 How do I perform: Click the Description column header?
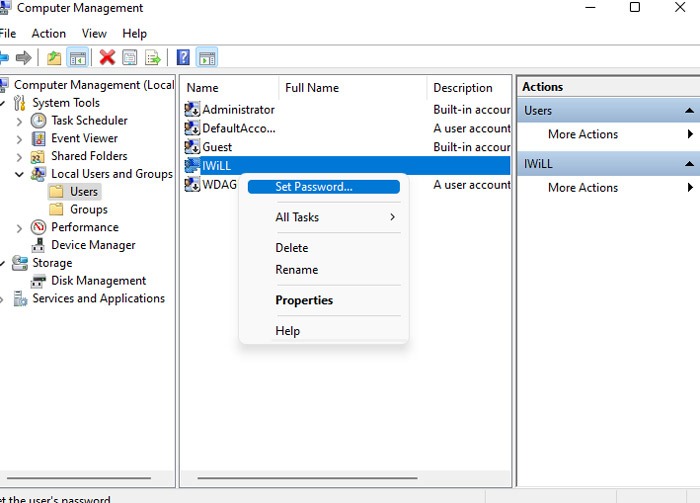(462, 88)
